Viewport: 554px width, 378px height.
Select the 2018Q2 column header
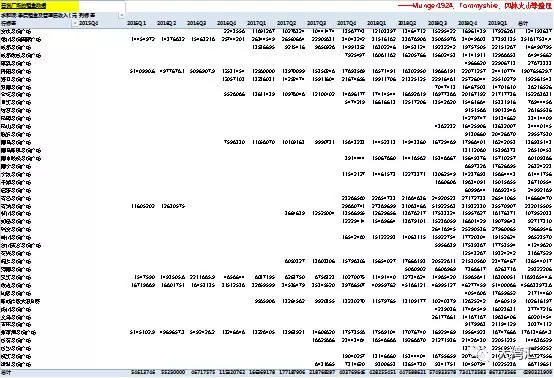pos(407,23)
